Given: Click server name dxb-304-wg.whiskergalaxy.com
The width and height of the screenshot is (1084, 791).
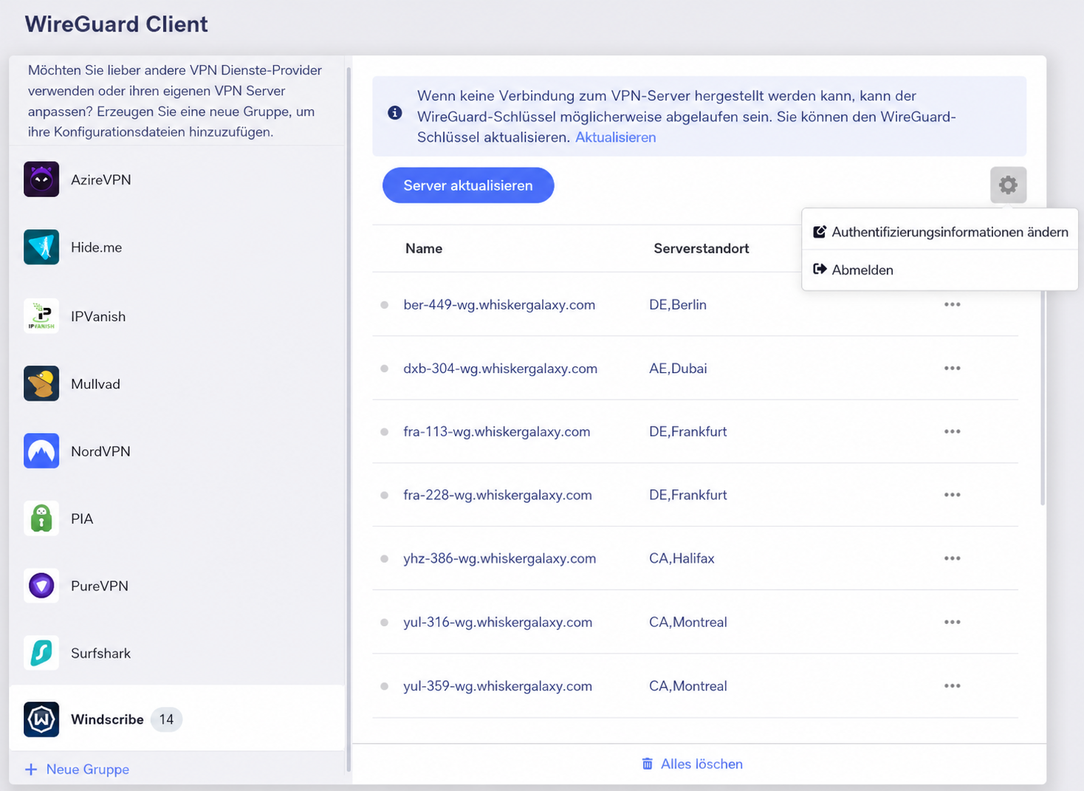Looking at the screenshot, I should point(501,369).
